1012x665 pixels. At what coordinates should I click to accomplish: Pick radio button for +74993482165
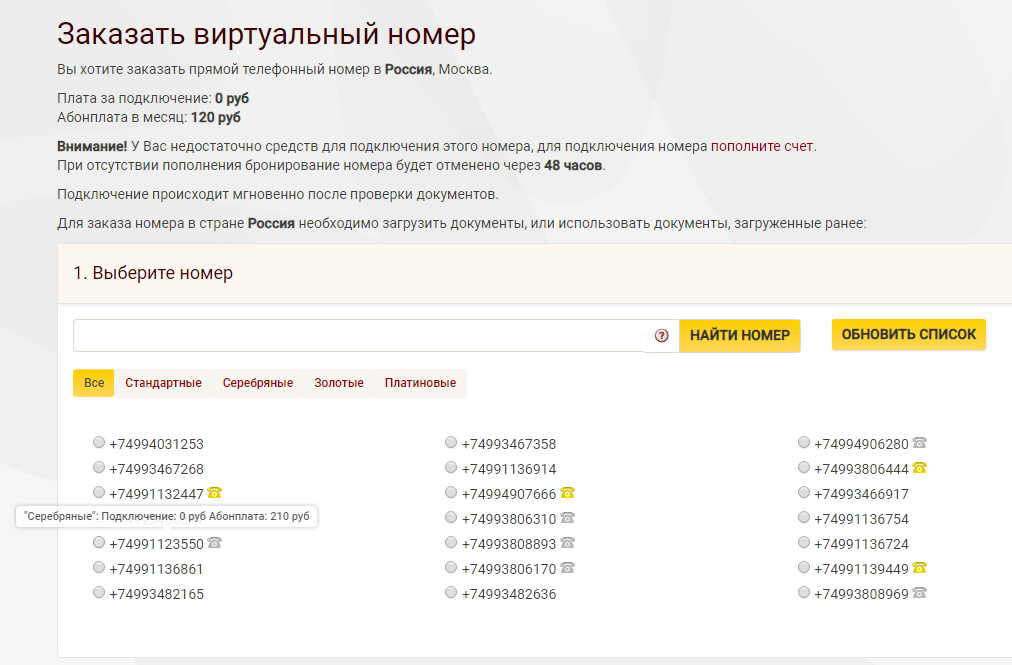(x=99, y=592)
